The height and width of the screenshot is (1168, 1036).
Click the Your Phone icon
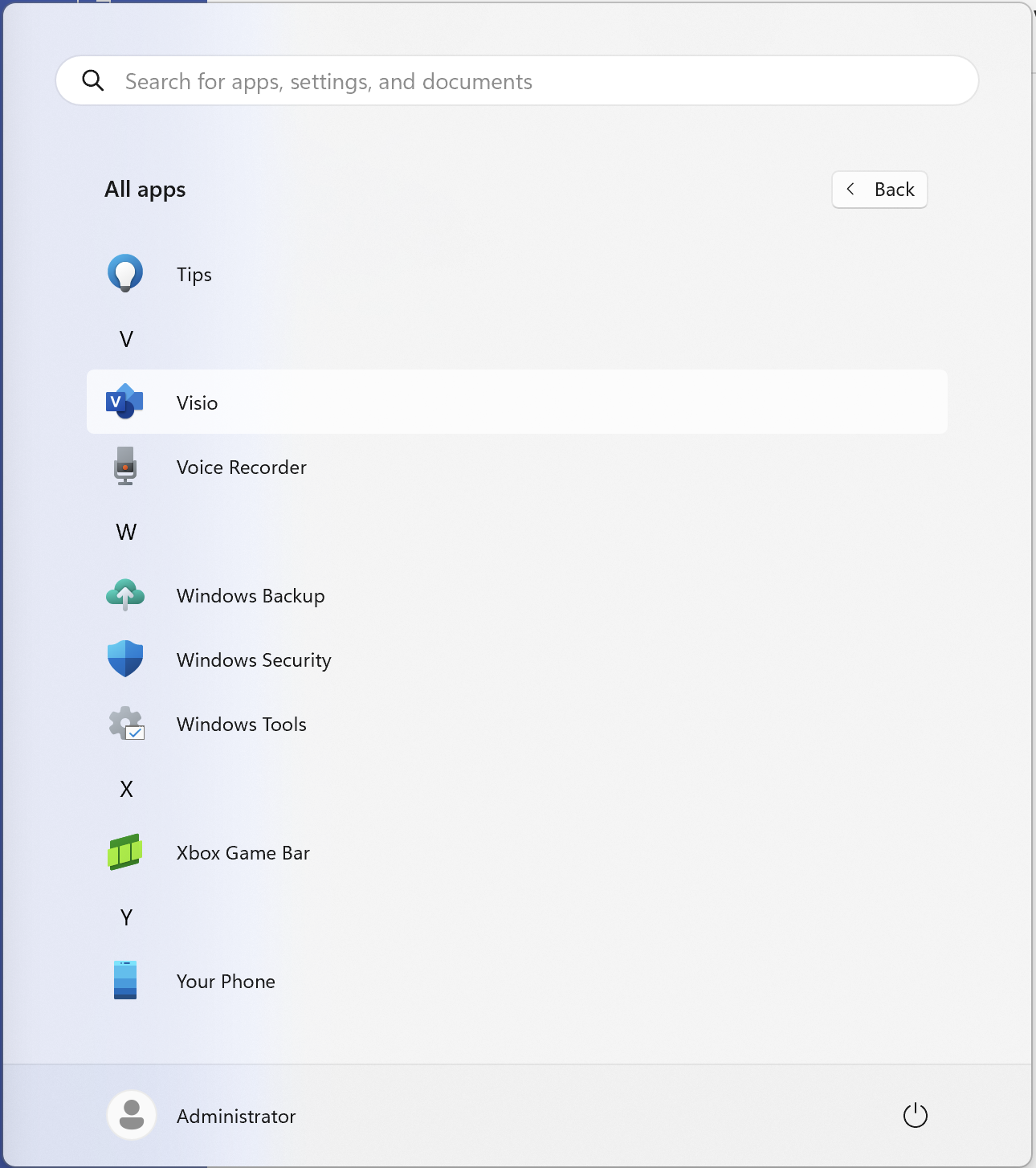[x=125, y=980]
